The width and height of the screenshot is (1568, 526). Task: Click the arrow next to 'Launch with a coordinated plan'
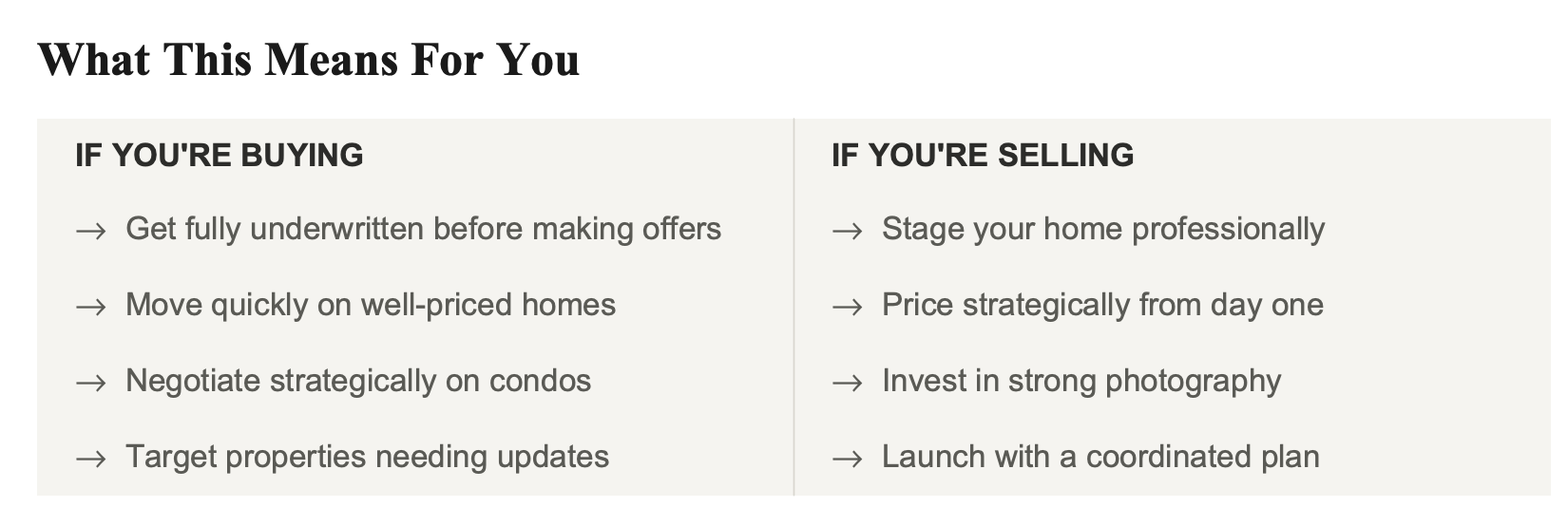[x=847, y=459]
